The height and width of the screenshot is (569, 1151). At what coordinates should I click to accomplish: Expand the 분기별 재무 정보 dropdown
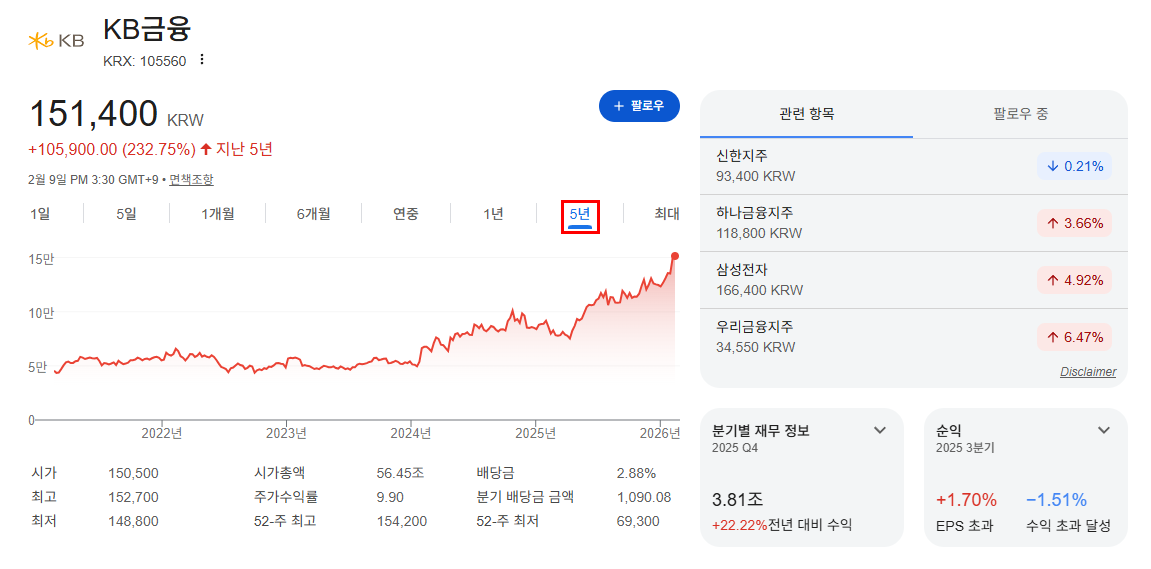tap(880, 430)
